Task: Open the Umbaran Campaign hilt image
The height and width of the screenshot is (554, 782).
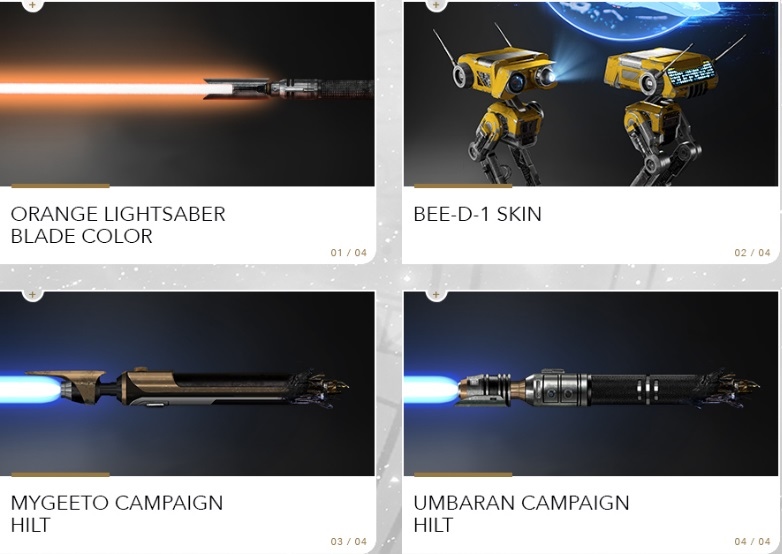Action: click(590, 383)
